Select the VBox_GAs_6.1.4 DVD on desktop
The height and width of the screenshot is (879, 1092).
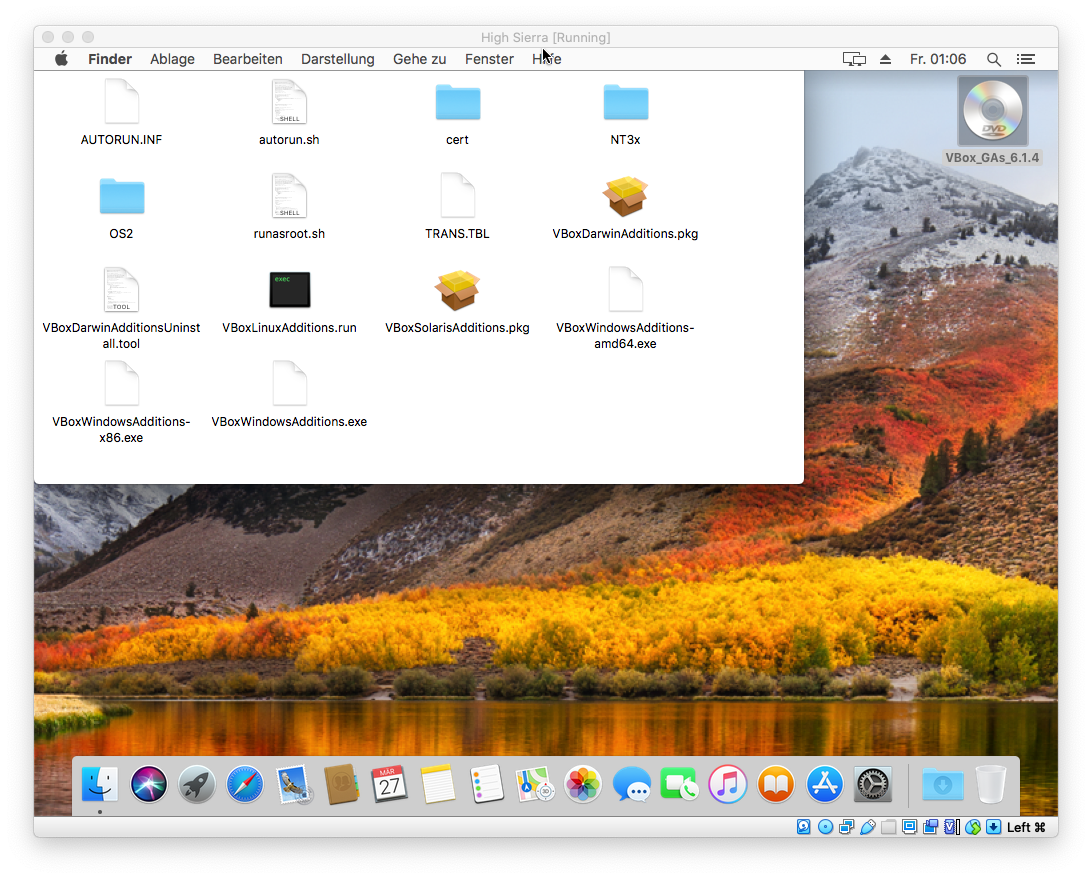[992, 112]
